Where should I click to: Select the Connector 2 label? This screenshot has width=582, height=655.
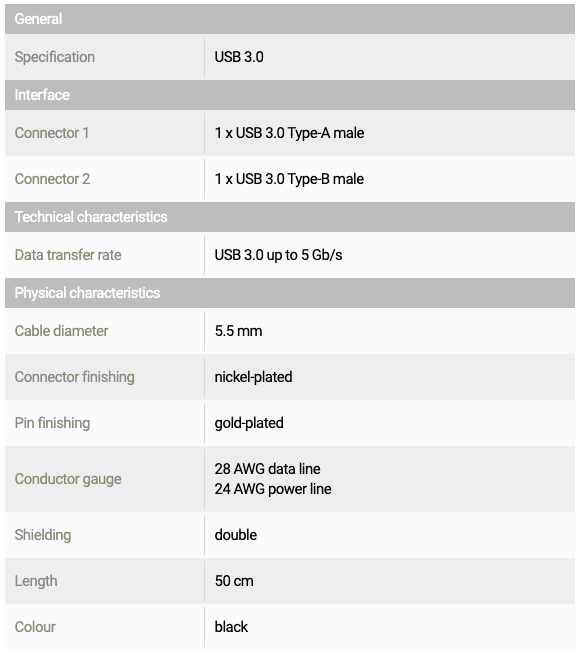52,179
